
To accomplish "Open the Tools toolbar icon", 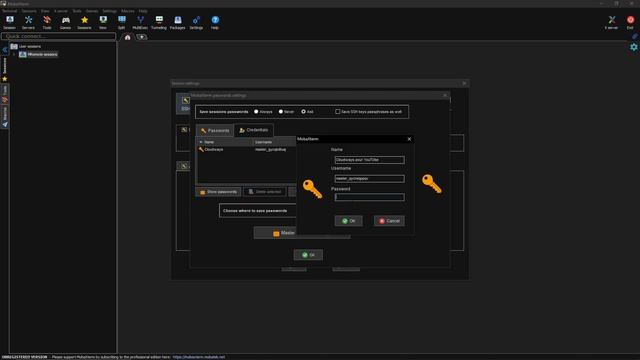I will [x=47, y=22].
